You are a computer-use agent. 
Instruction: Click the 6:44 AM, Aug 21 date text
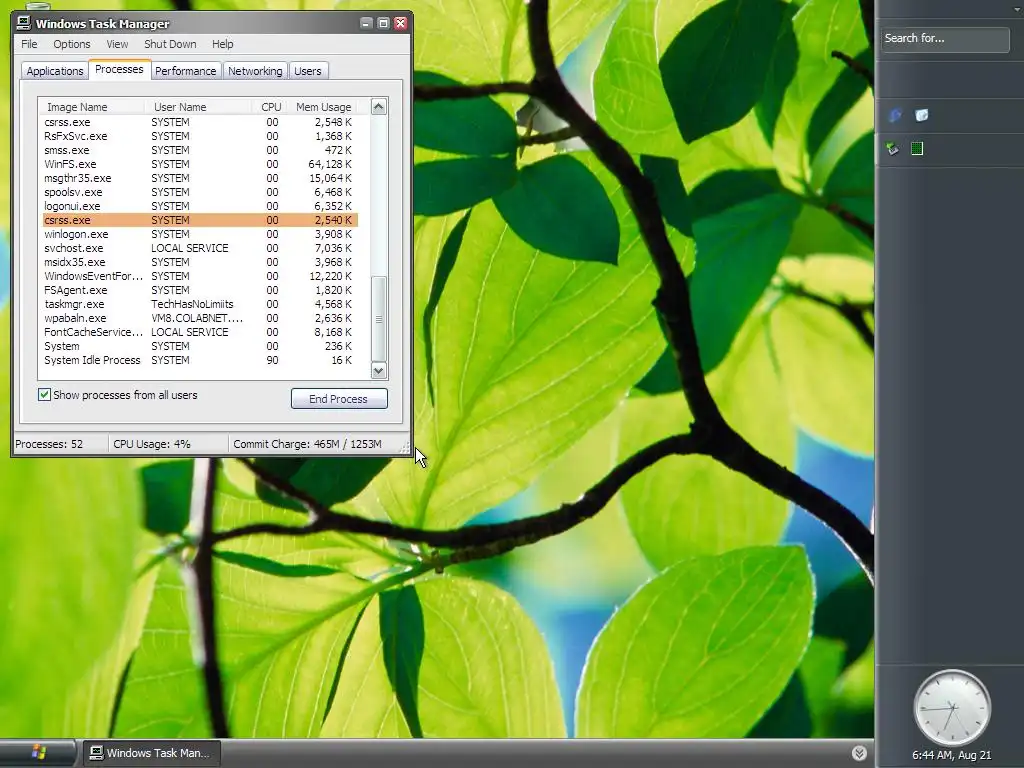click(952, 755)
